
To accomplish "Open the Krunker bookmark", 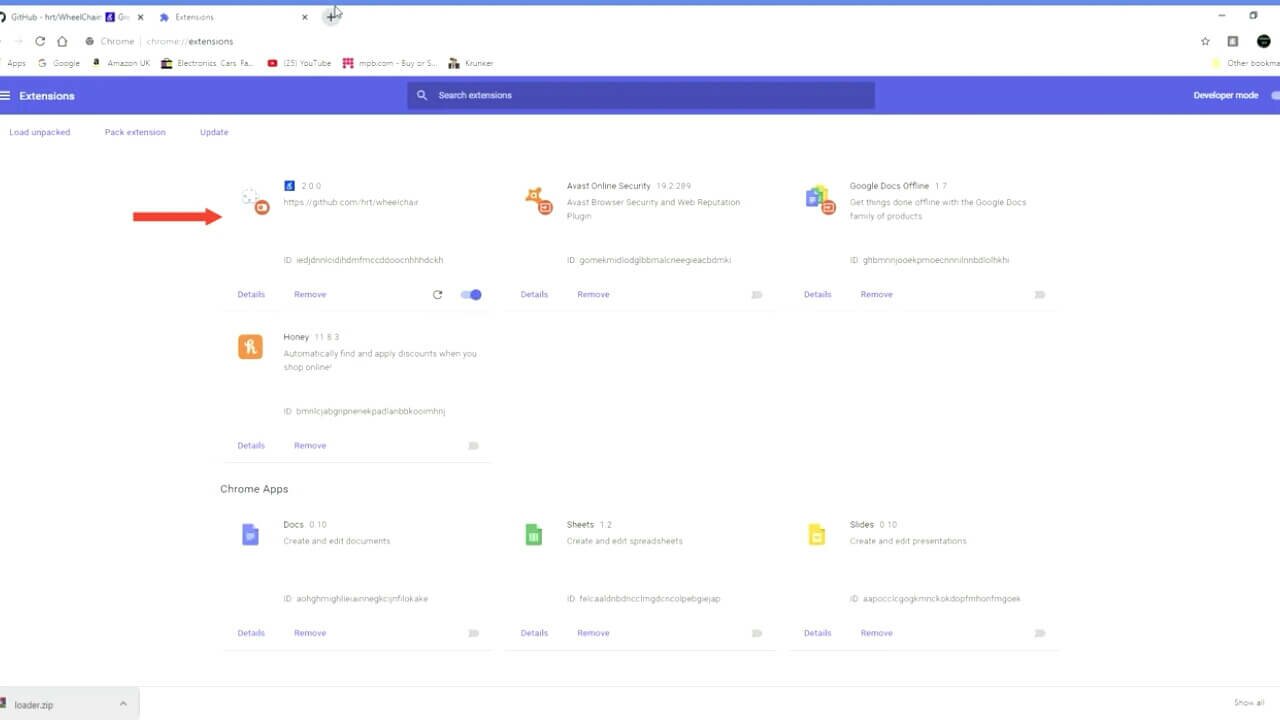I will coord(471,63).
